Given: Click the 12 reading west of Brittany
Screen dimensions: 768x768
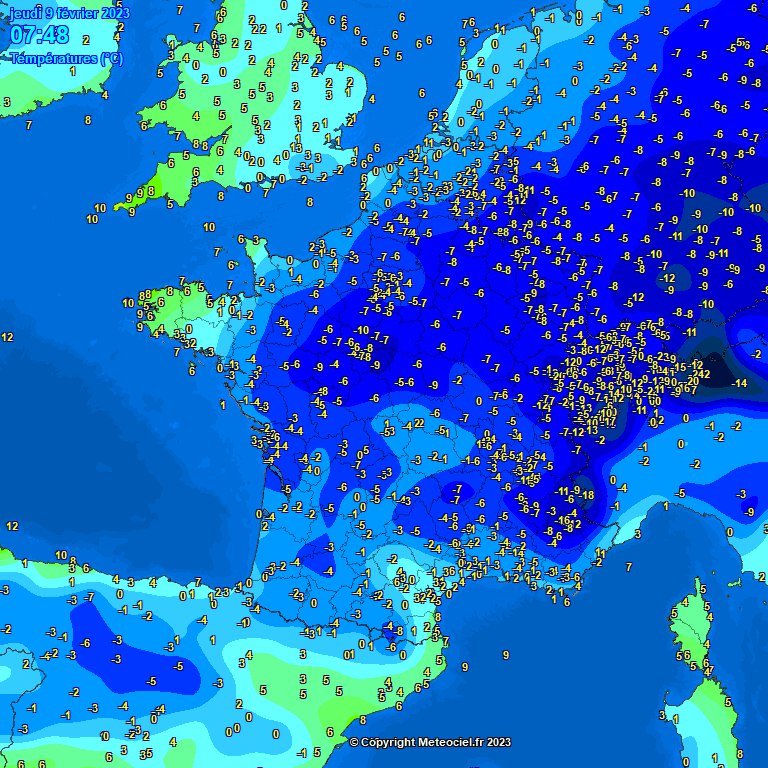Looking at the screenshot, I should 8,338.
